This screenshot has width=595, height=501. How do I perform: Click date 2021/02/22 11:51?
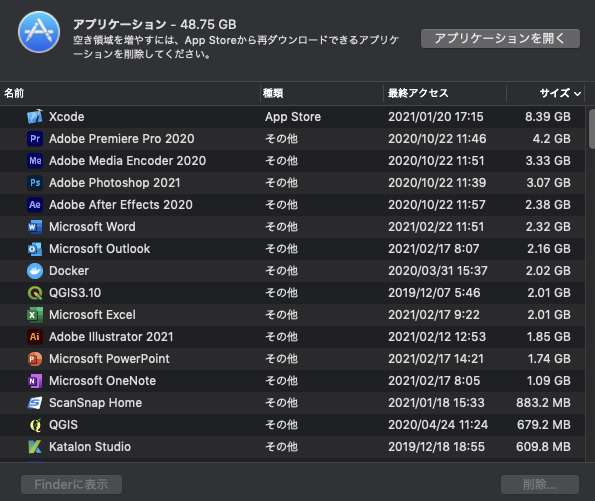tap(436, 227)
